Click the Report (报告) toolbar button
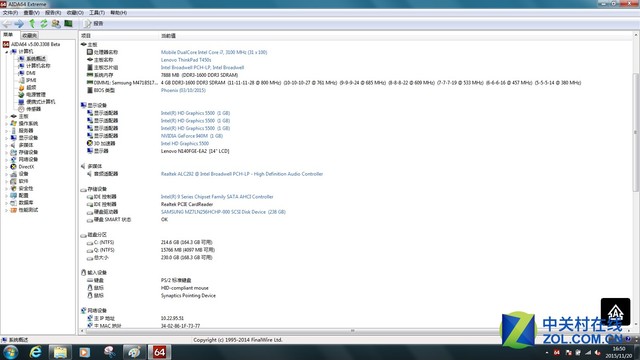This screenshot has height=360, width=640. (x=93, y=24)
